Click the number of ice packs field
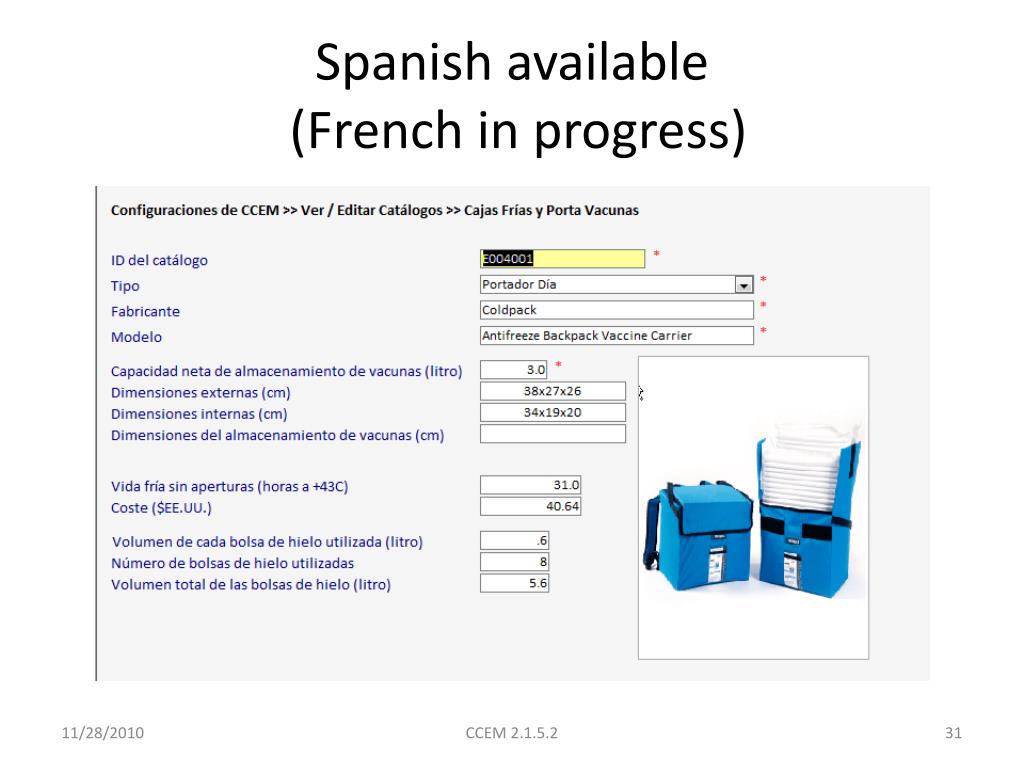The height and width of the screenshot is (768, 1024). [515, 562]
